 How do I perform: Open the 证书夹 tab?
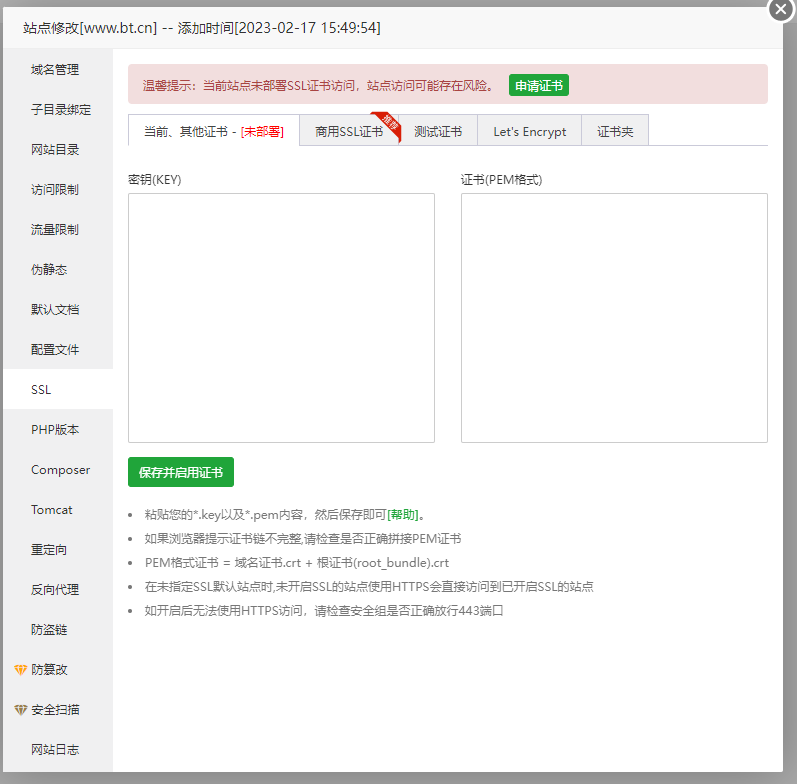coord(615,131)
